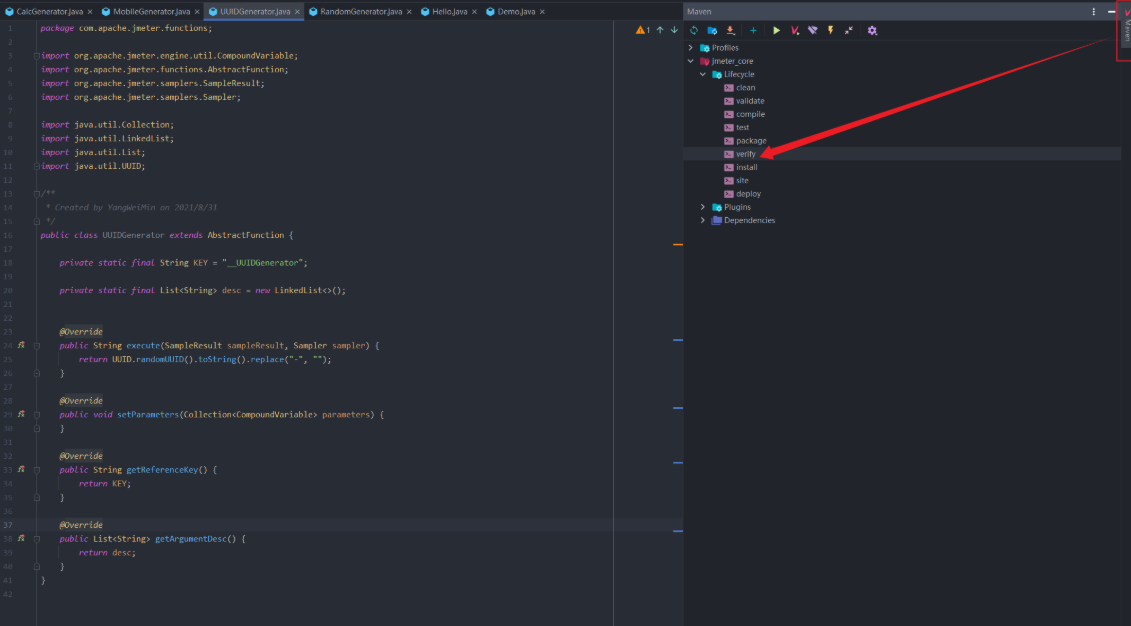Viewport: 1131px width, 626px height.
Task: Click the Dependencies library icon
Action: tap(717, 221)
